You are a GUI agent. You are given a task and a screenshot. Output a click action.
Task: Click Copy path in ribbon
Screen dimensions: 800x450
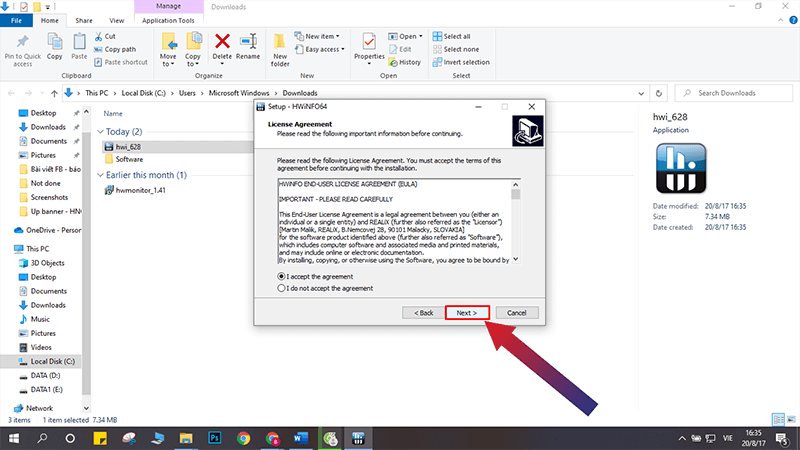[x=115, y=49]
